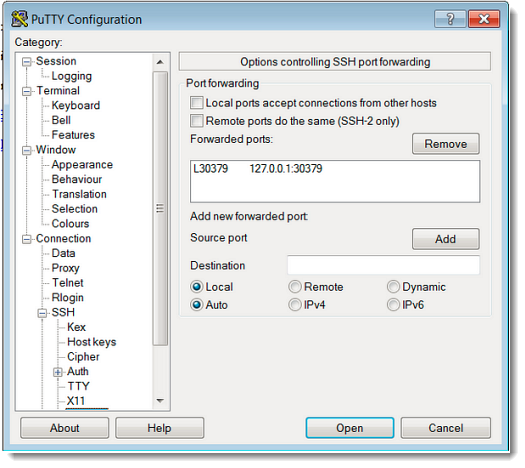This screenshot has width=525, height=468.
Task: Collapse the Session tree node
Action: (x=27, y=63)
